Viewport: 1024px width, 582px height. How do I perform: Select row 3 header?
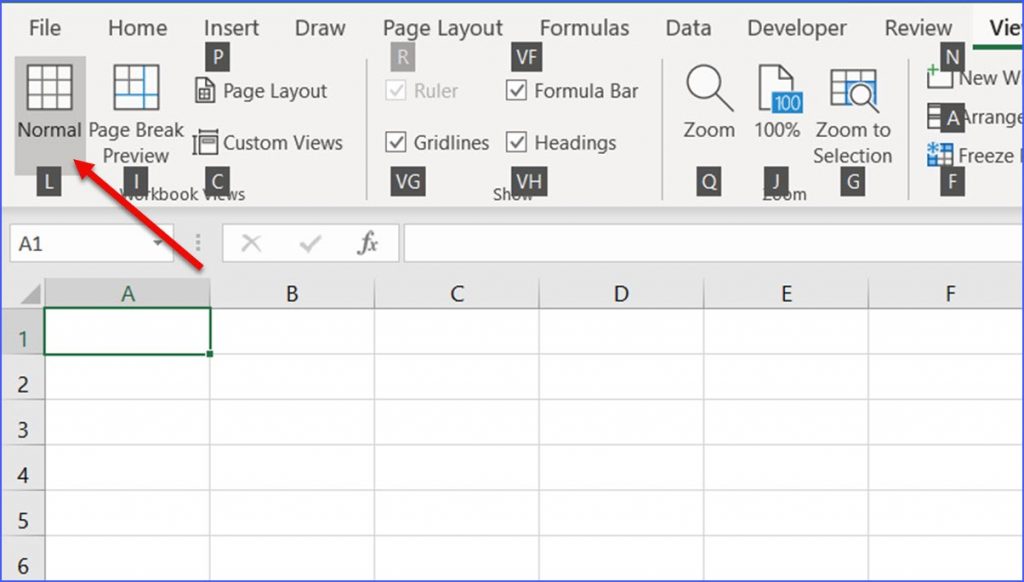click(23, 423)
